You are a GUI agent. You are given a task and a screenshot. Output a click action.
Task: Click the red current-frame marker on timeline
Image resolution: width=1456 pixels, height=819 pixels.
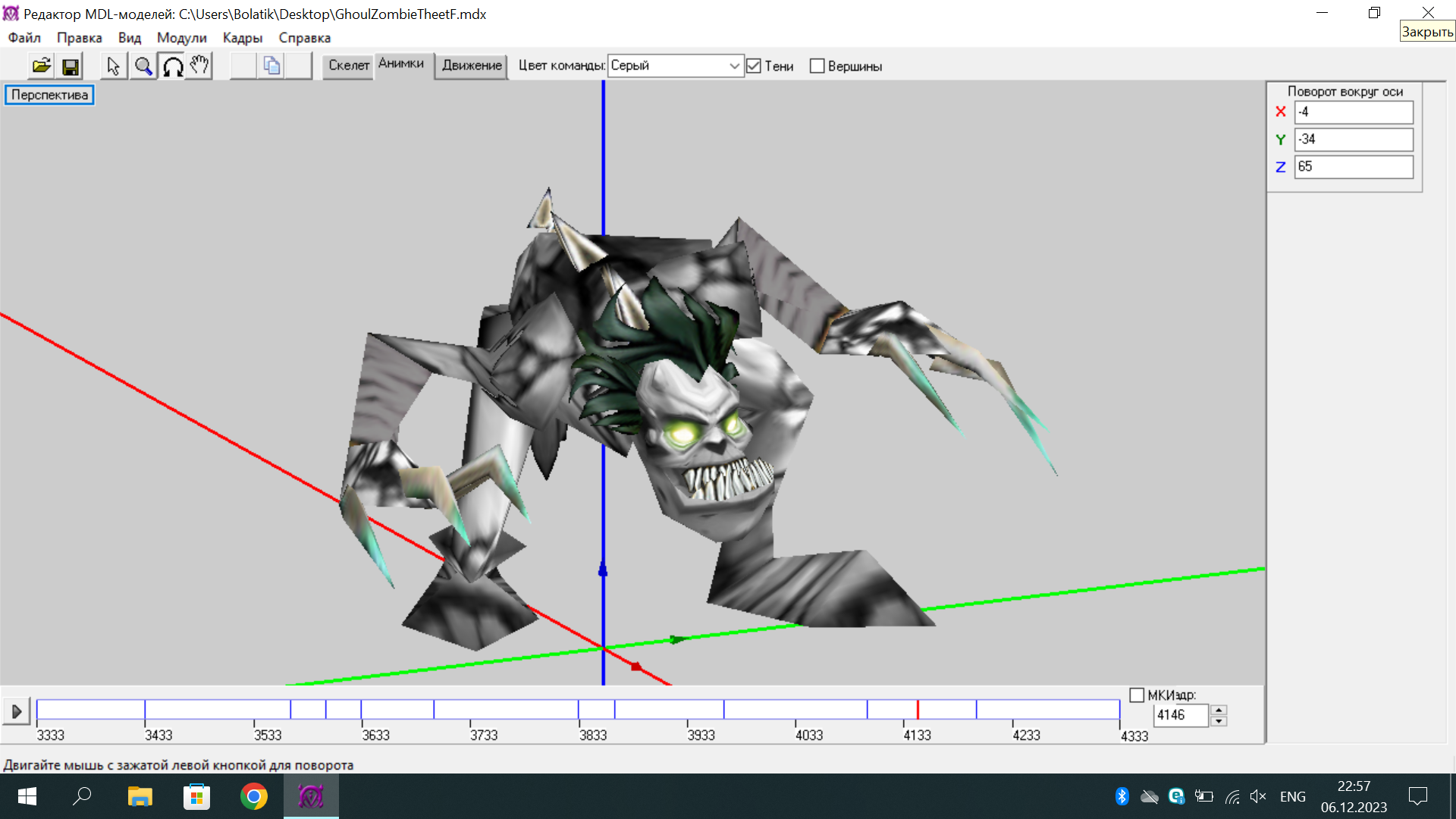coord(918,710)
